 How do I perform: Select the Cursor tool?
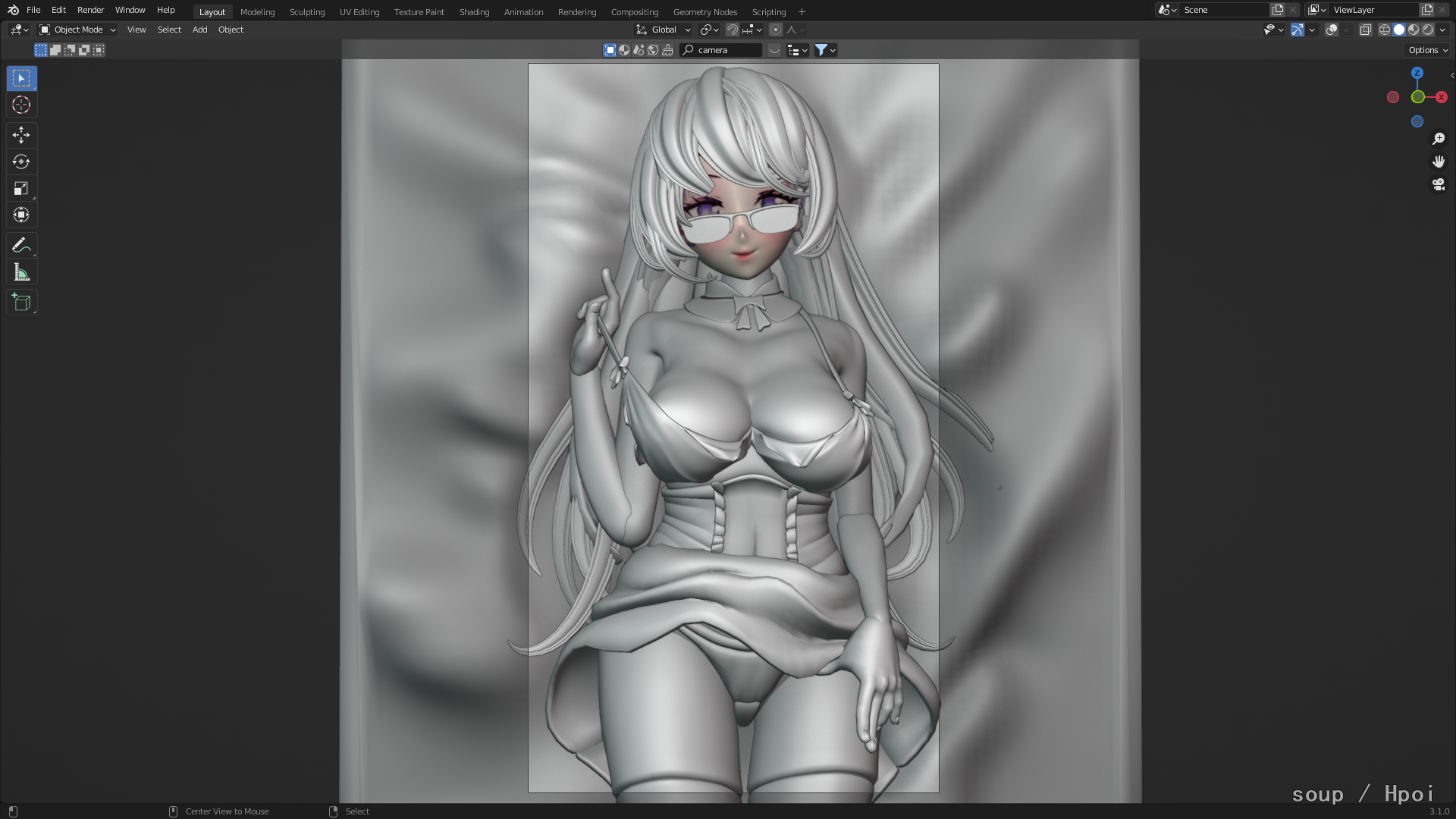coord(21,105)
